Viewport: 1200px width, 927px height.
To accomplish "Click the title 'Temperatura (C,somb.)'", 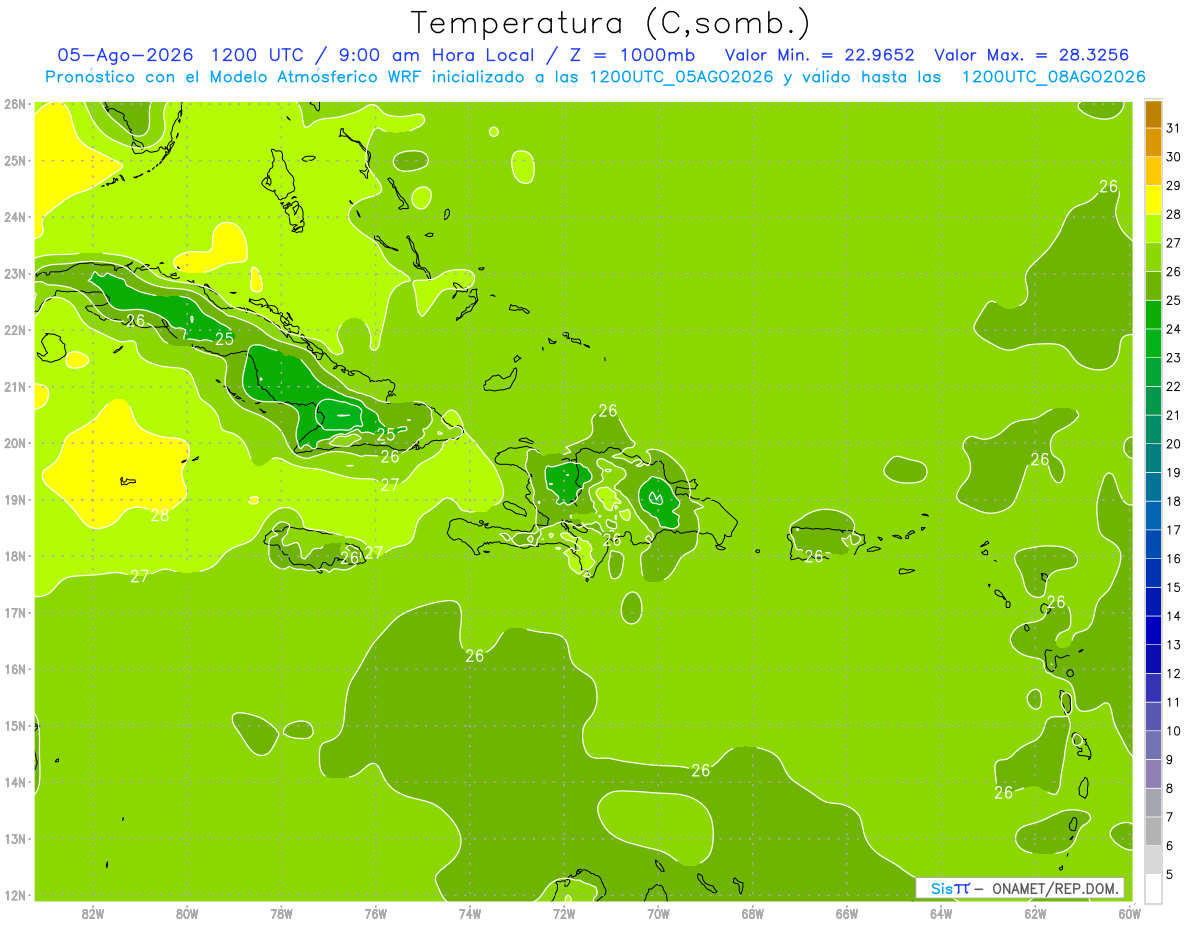I will (610, 24).
